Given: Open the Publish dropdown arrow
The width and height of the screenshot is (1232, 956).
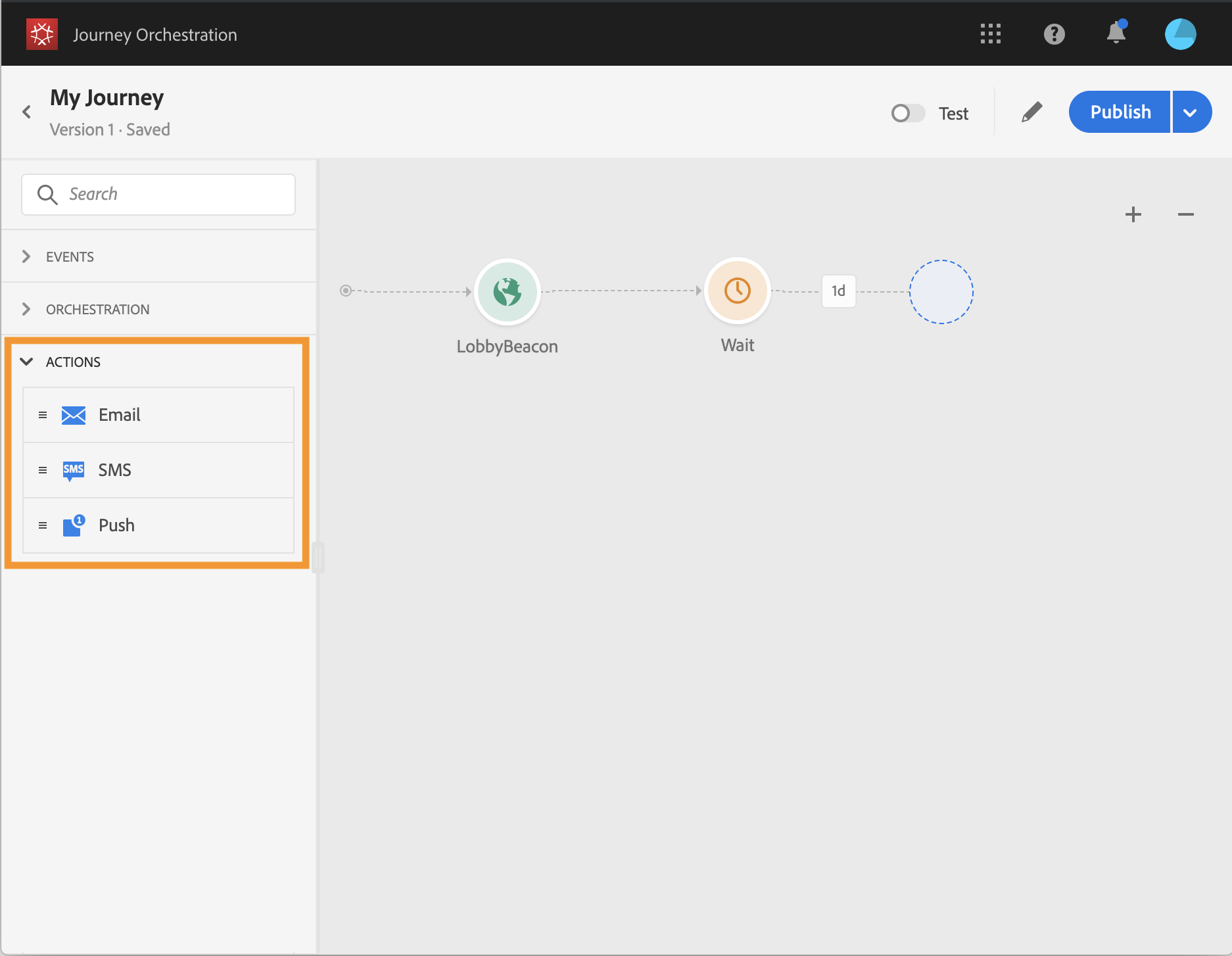Looking at the screenshot, I should (1191, 112).
